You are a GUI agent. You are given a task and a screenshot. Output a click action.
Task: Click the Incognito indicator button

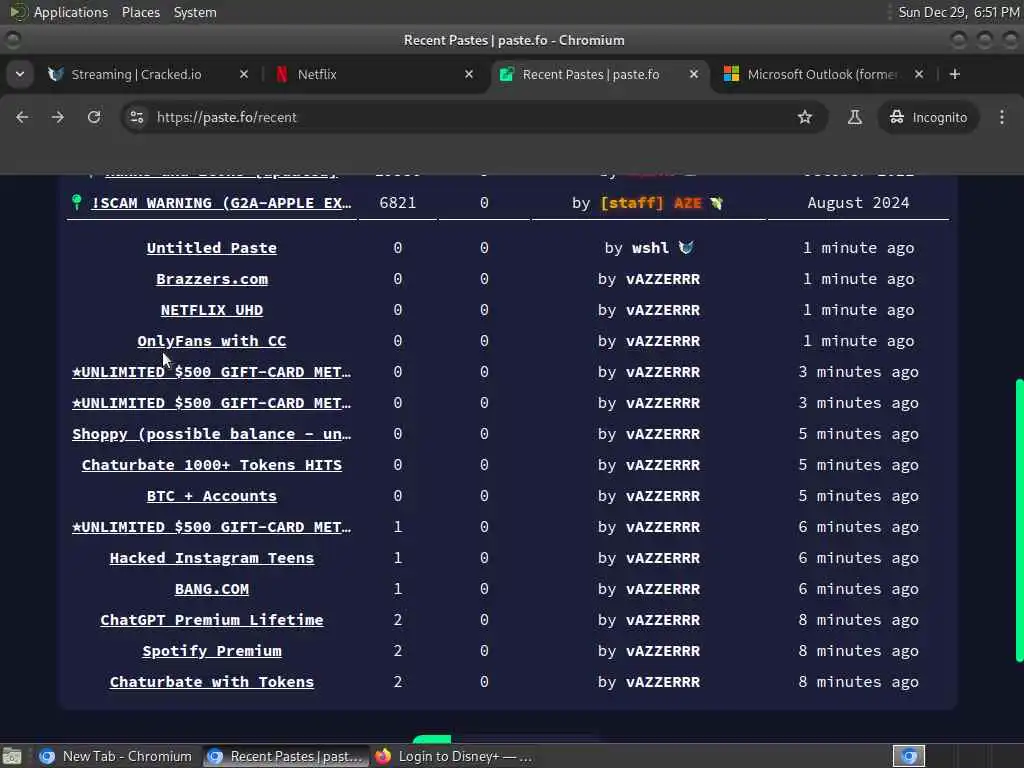(928, 117)
